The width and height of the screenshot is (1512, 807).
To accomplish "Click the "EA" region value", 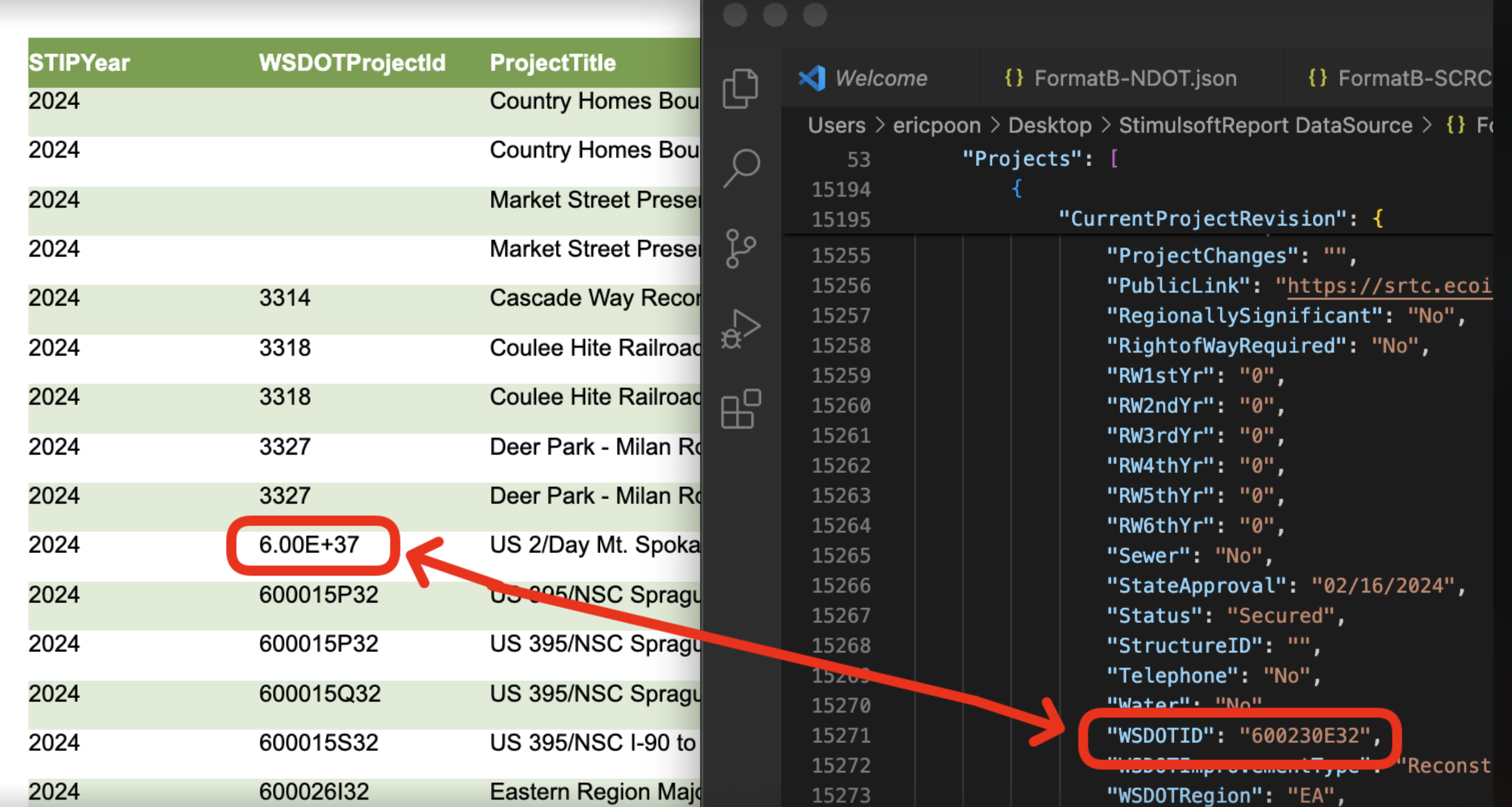I will (1311, 795).
